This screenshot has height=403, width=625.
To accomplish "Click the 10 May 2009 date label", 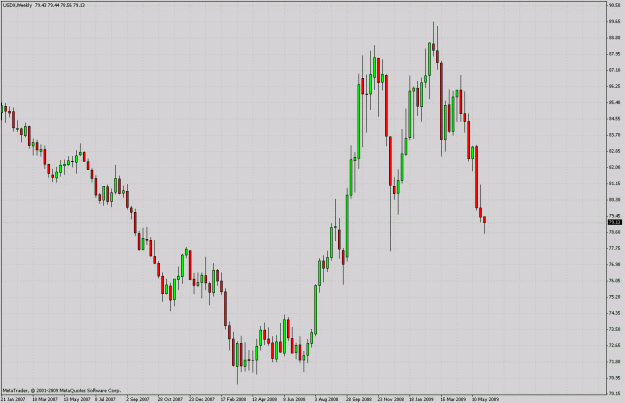I will pyautogui.click(x=485, y=399).
